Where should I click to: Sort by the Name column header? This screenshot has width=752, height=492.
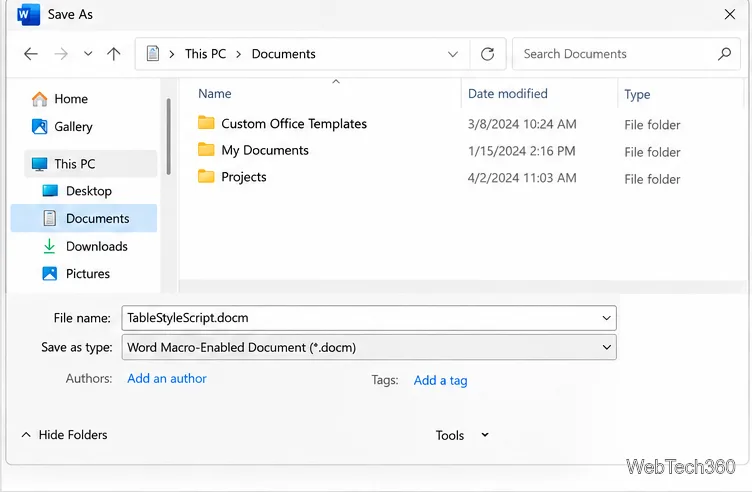(x=214, y=94)
